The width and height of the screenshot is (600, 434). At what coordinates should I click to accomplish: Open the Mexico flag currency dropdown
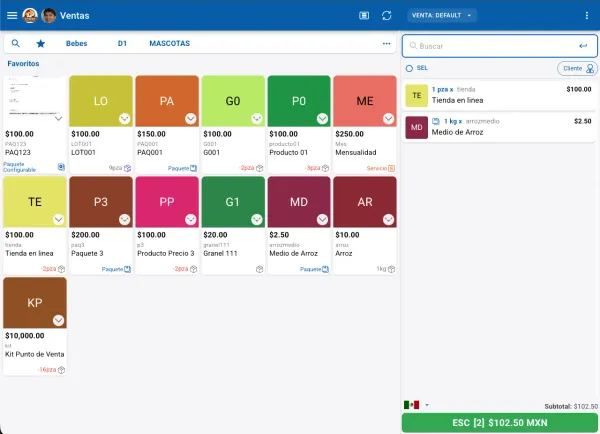click(415, 405)
